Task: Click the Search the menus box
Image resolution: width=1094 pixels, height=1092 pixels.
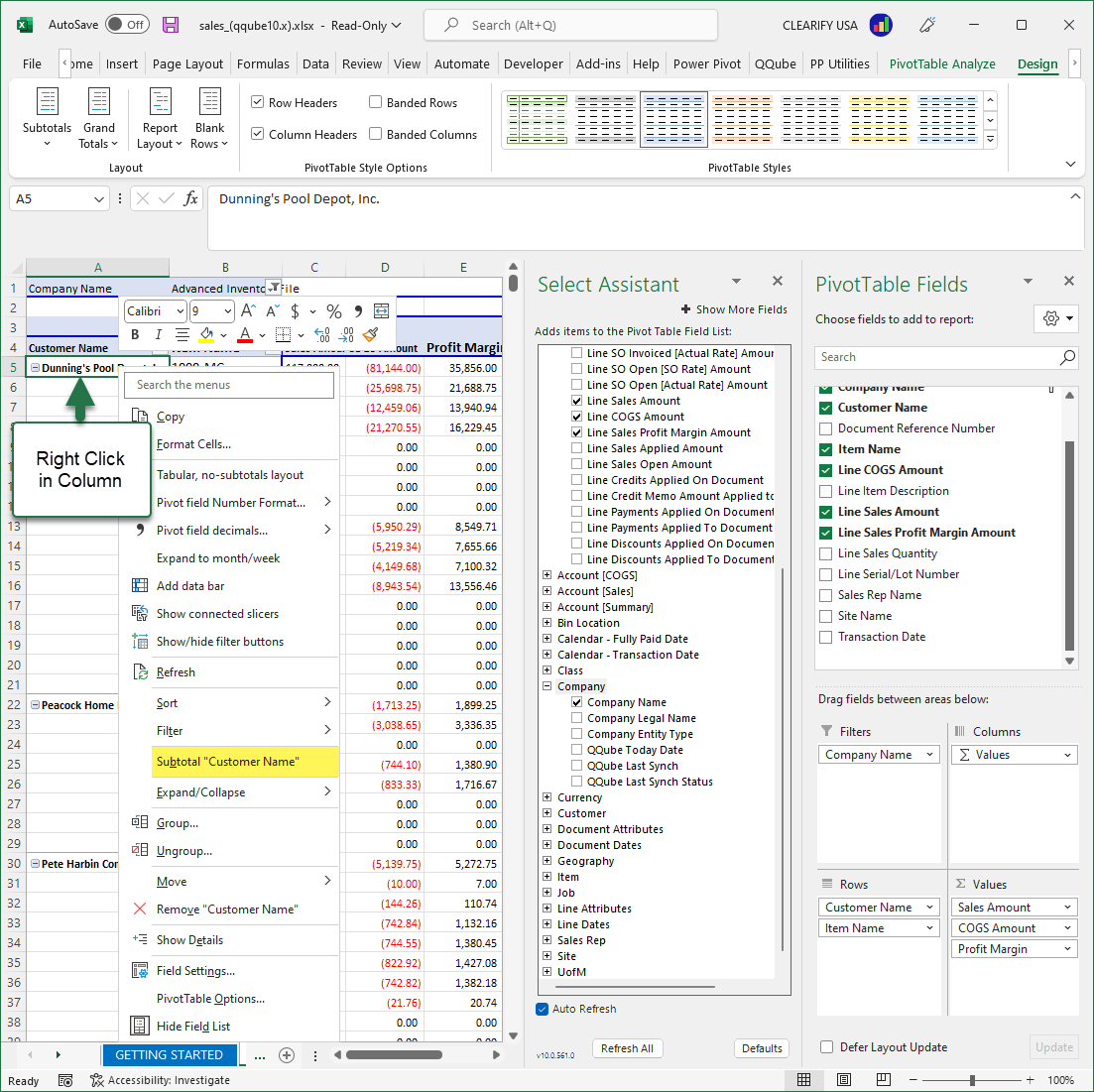Action: (229, 385)
